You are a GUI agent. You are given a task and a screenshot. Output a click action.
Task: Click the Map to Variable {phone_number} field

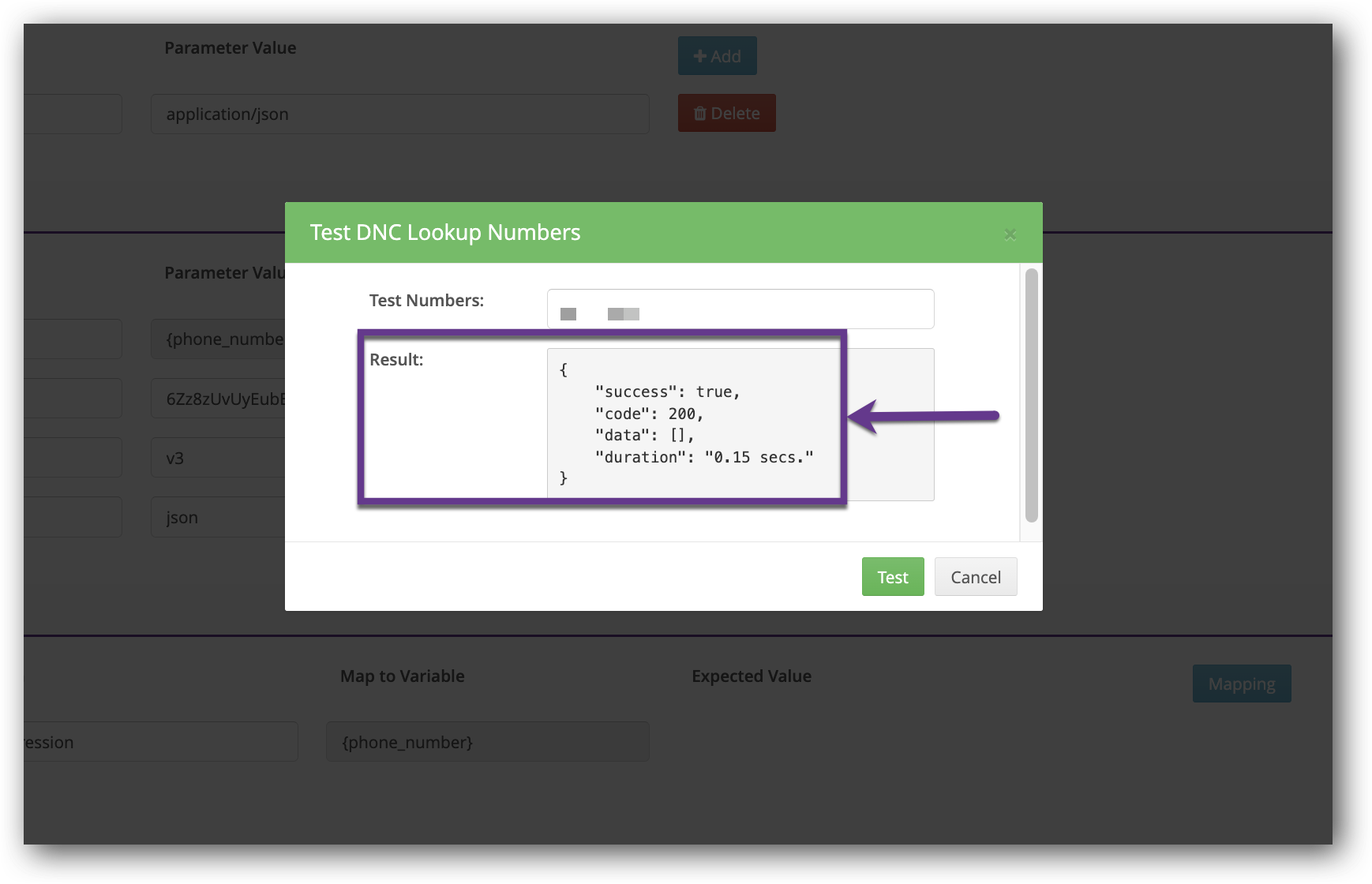[488, 742]
